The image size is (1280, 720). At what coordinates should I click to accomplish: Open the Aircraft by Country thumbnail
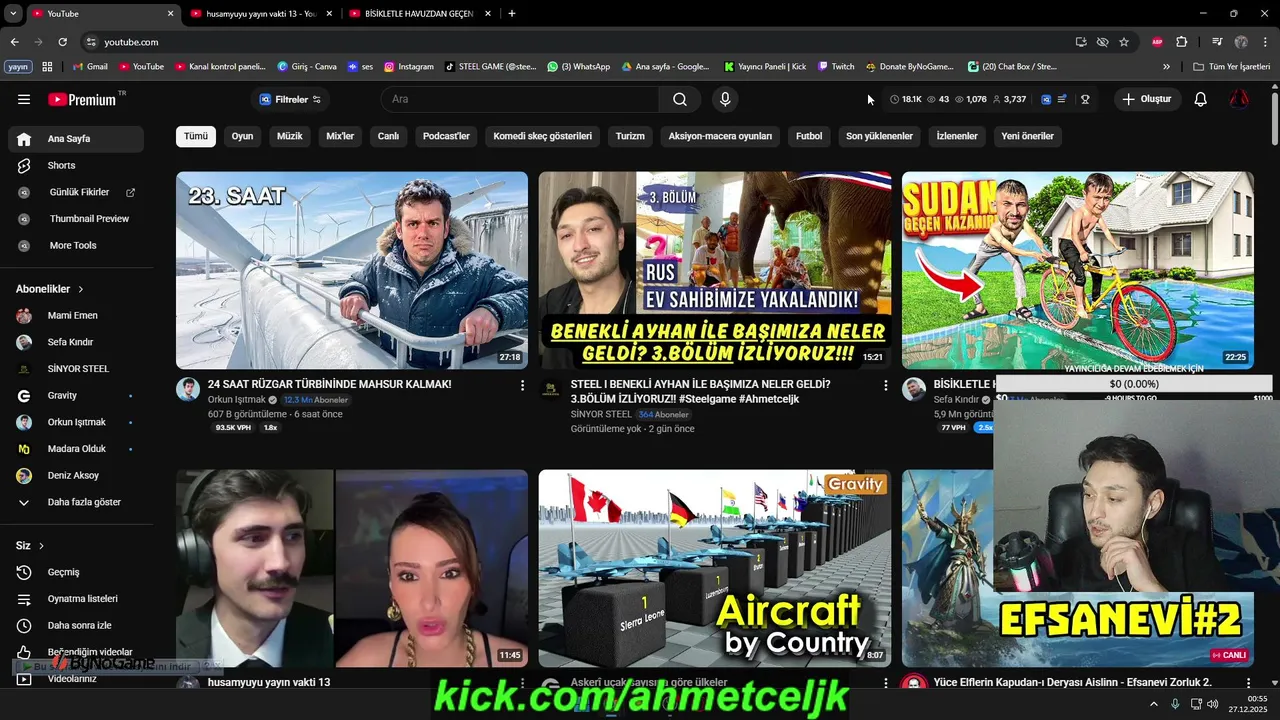point(714,568)
